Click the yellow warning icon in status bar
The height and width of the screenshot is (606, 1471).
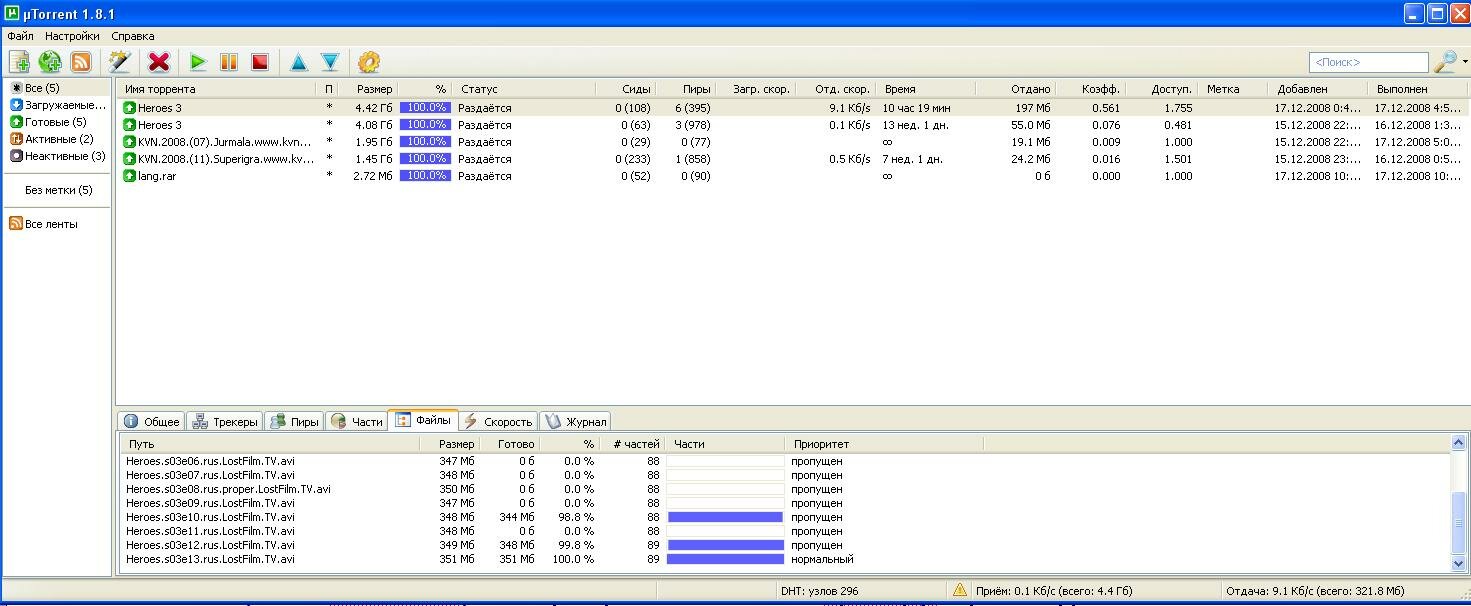pyautogui.click(x=960, y=590)
